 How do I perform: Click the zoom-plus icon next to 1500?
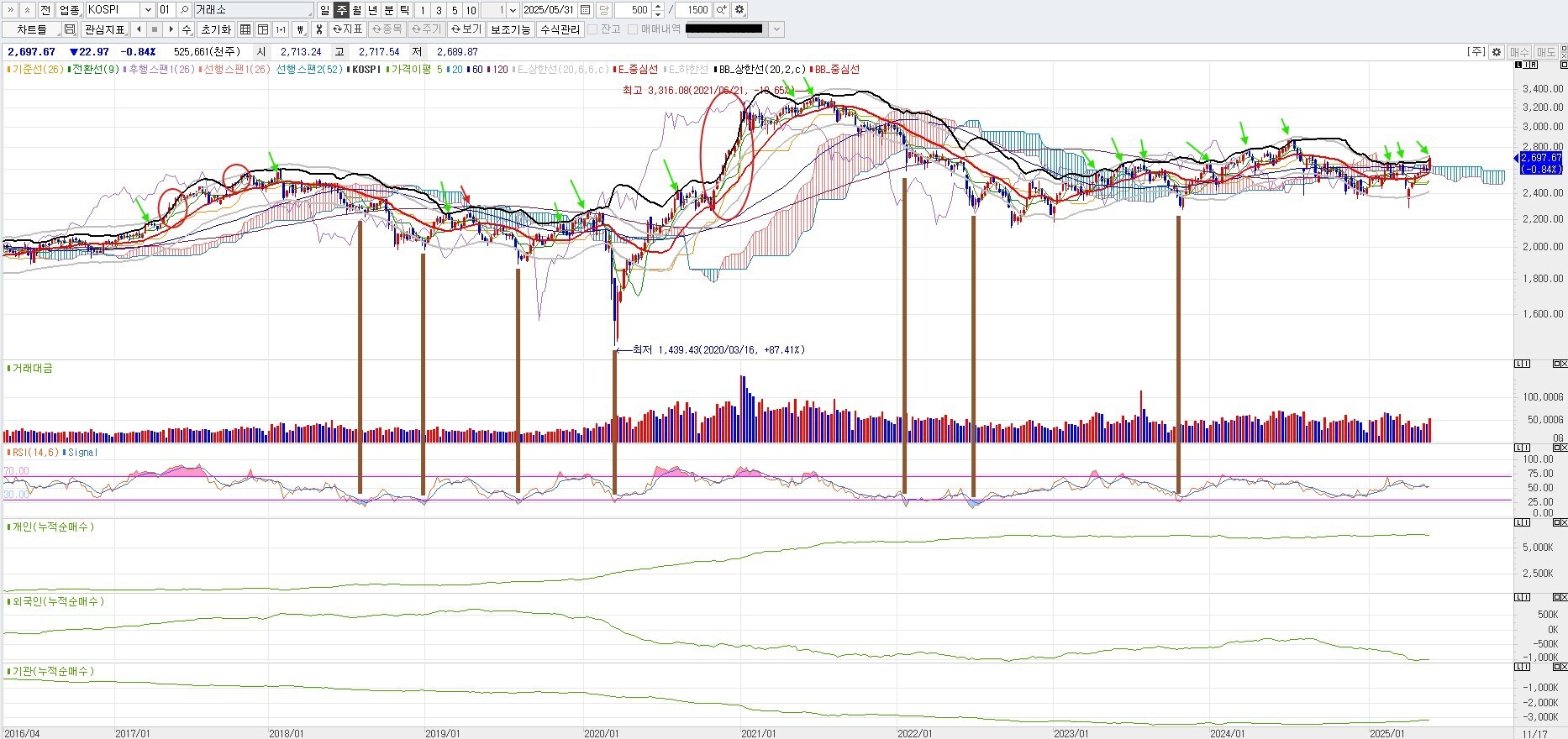tap(721, 10)
